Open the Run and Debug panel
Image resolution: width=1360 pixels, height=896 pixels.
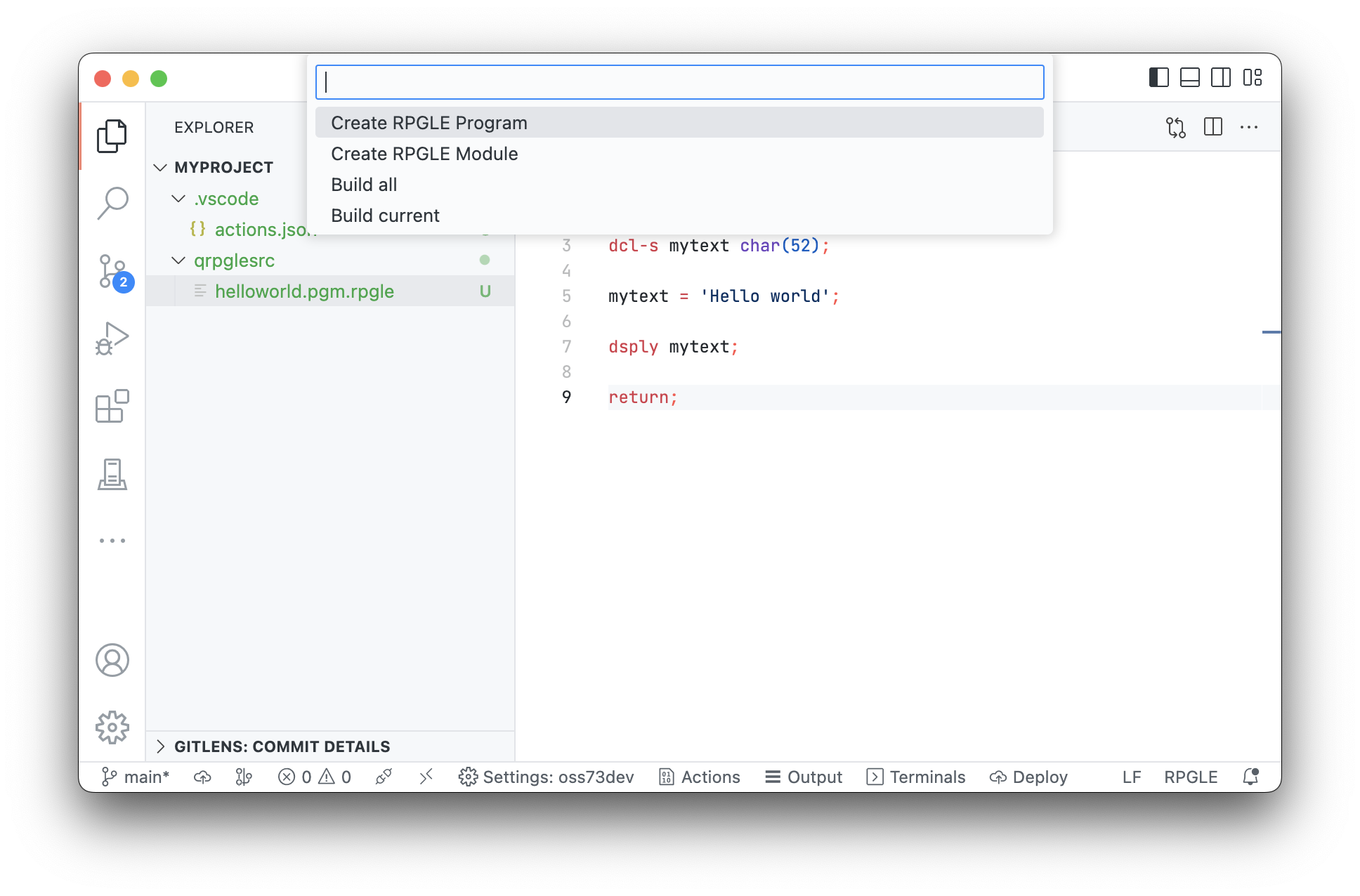[x=112, y=338]
